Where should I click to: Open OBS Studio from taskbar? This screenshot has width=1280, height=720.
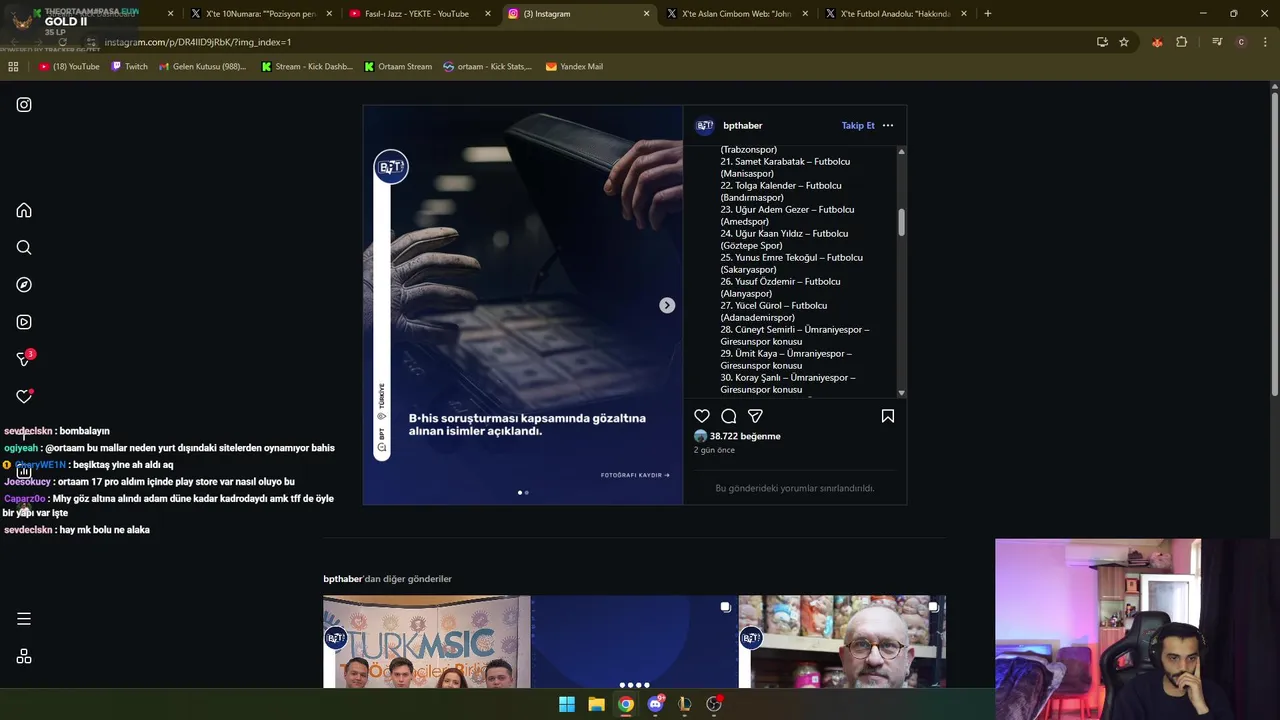pyautogui.click(x=714, y=704)
